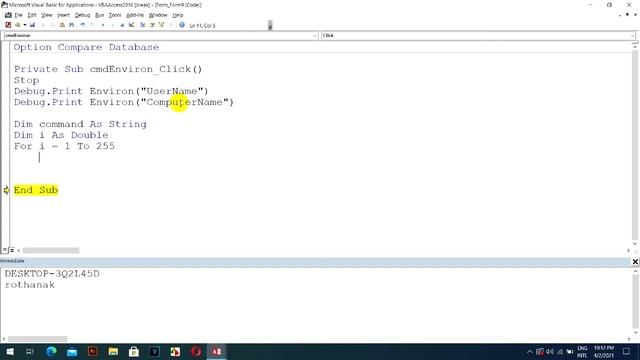Click the Copy toolbar icon
Screen dimensions: 640x360
click(x=53, y=25)
